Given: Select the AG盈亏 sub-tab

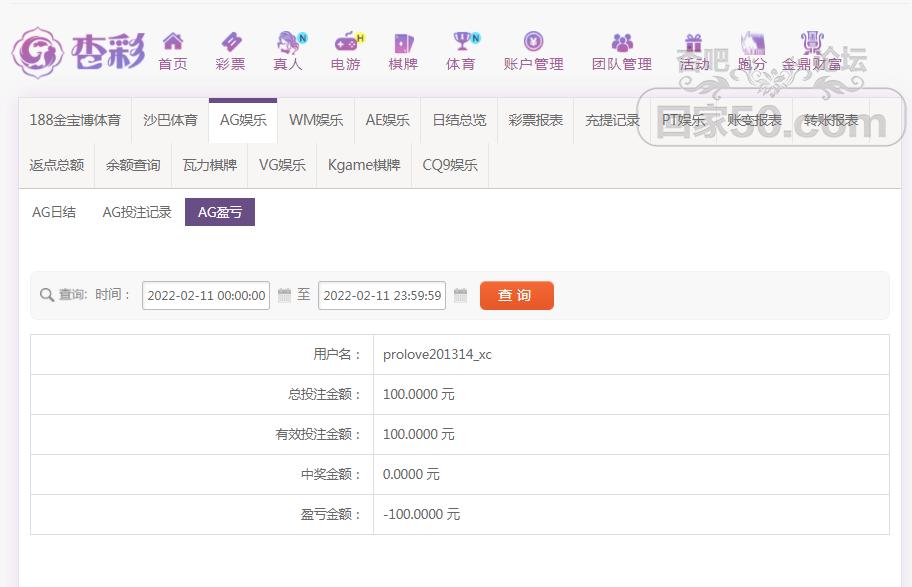Looking at the screenshot, I should [x=220, y=212].
